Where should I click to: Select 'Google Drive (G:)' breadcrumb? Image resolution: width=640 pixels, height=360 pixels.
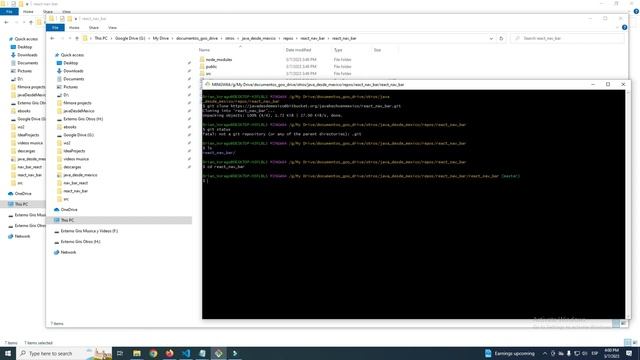point(130,38)
